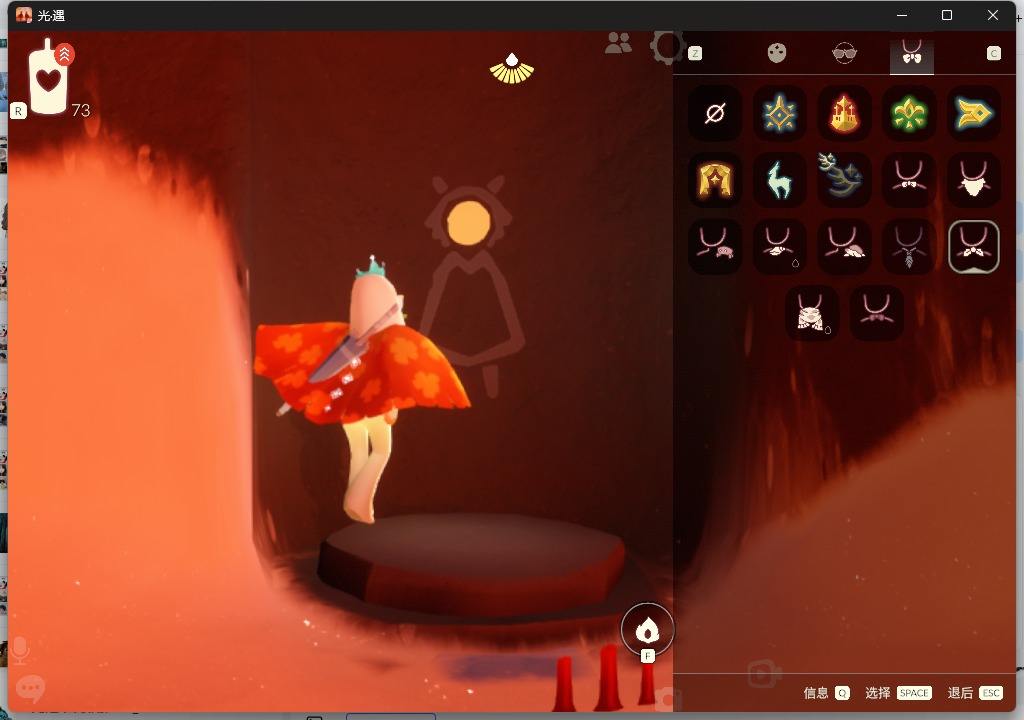Equip the crab necklace
The height and width of the screenshot is (720, 1024).
(x=715, y=246)
